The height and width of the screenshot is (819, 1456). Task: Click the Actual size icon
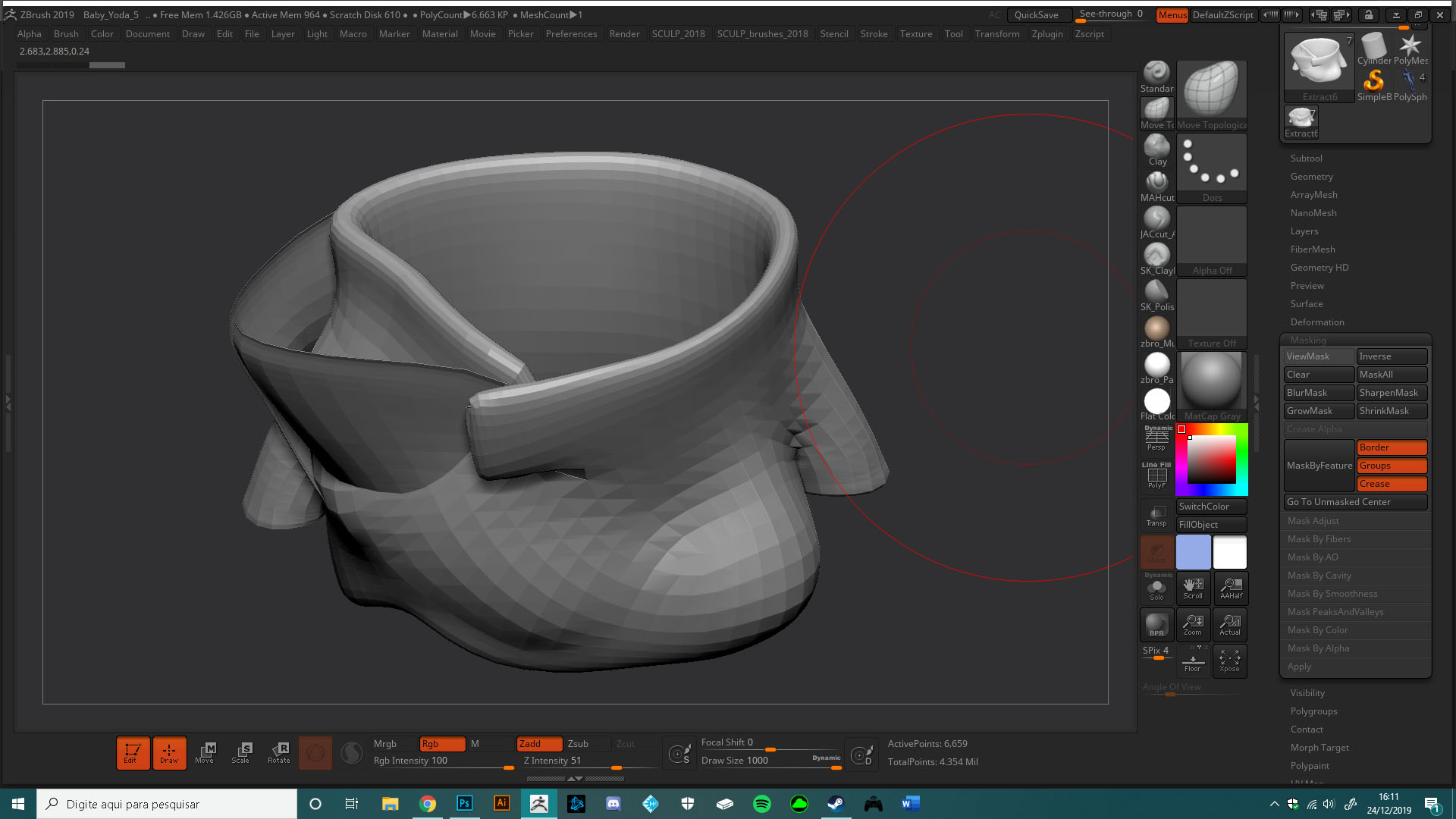1230,624
